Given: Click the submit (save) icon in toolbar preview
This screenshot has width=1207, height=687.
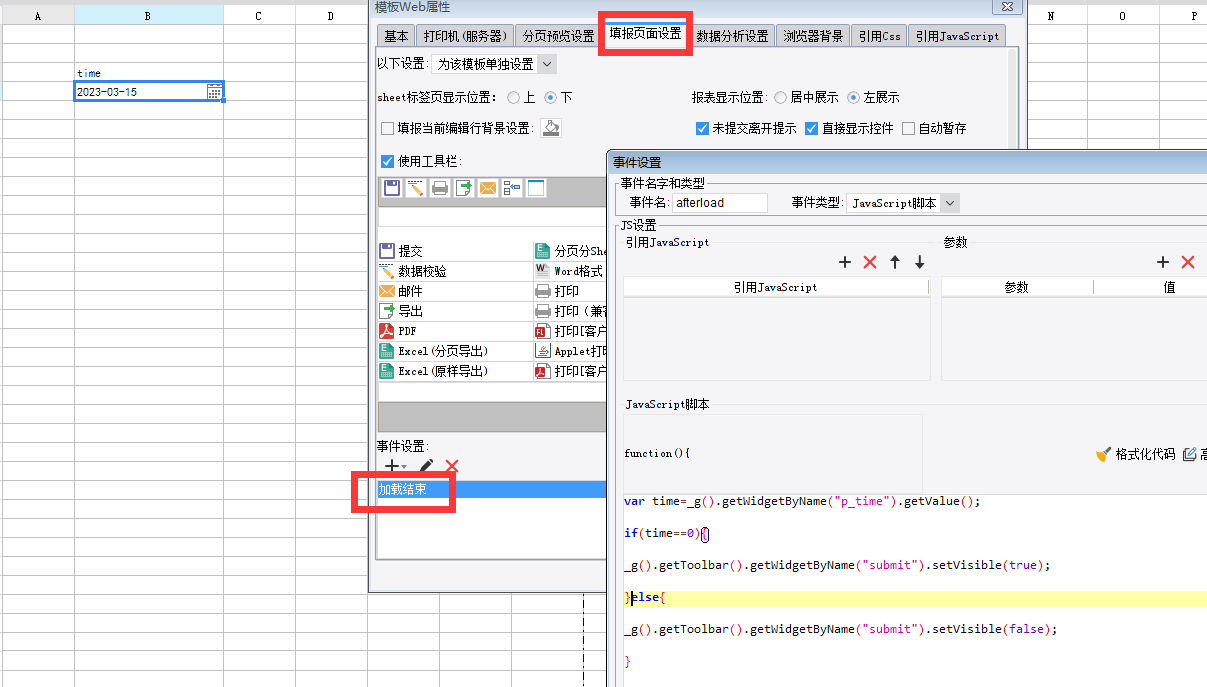Looking at the screenshot, I should pyautogui.click(x=392, y=188).
